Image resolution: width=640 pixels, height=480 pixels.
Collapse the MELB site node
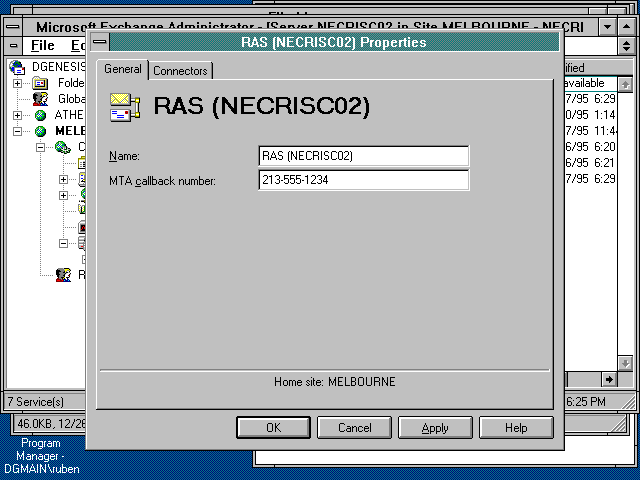coord(17,131)
